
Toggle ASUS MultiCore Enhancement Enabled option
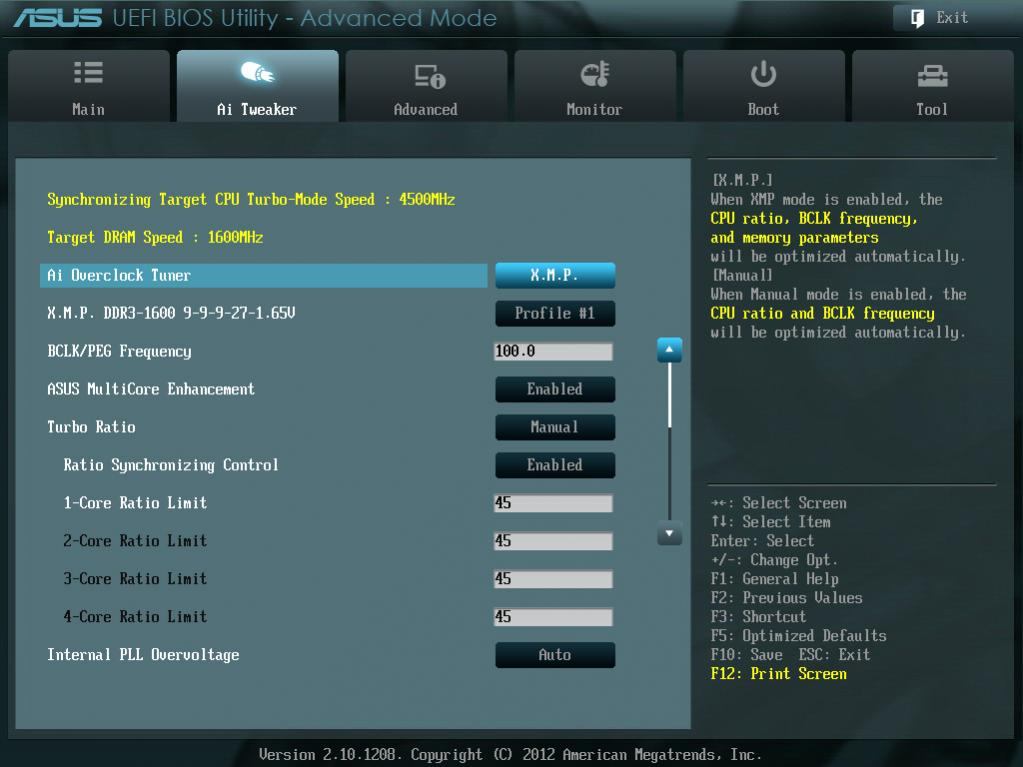[x=555, y=389]
